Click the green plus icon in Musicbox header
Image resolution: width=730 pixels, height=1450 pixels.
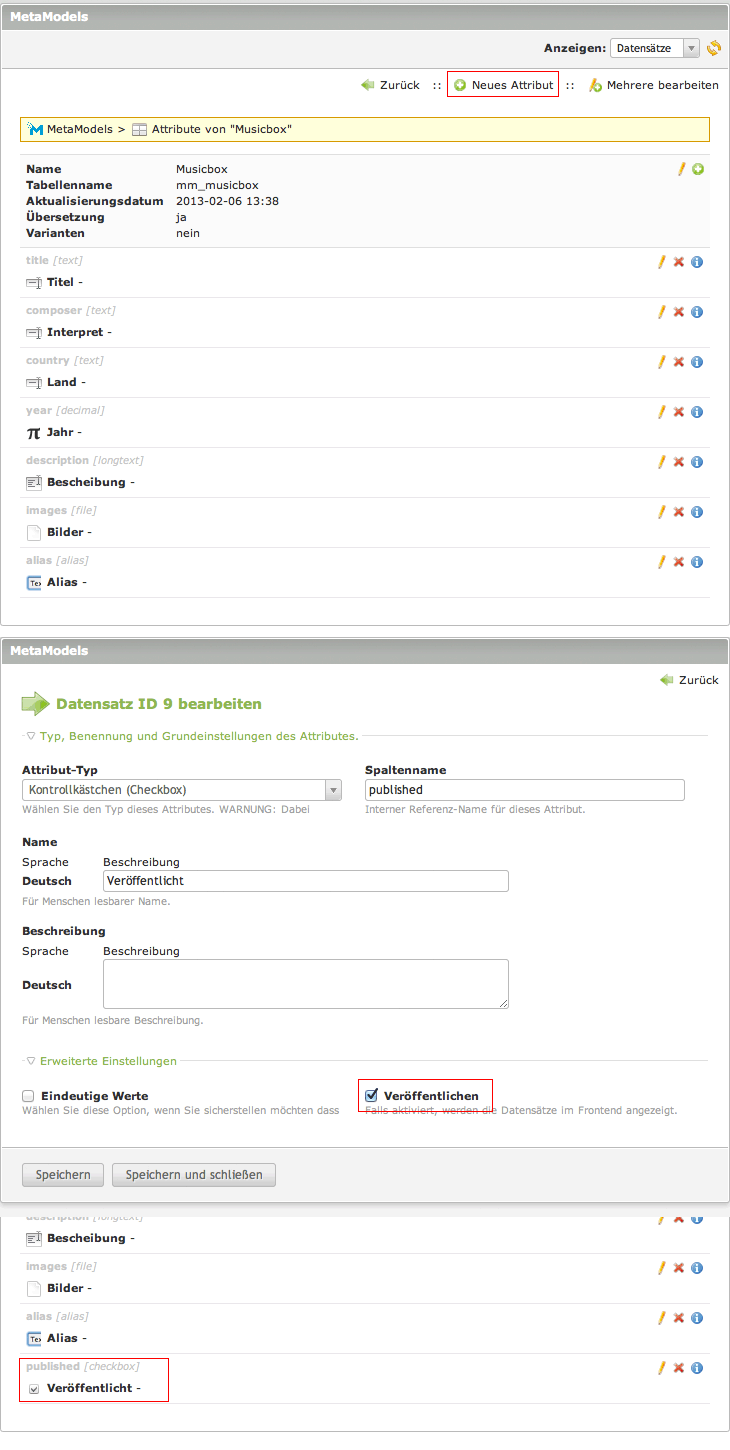tap(698, 169)
